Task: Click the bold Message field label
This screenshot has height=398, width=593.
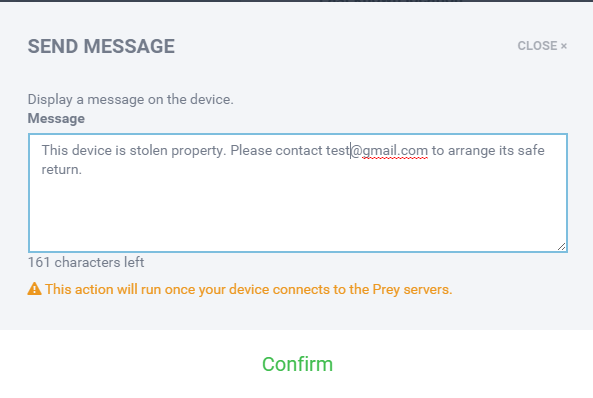Action: point(56,119)
